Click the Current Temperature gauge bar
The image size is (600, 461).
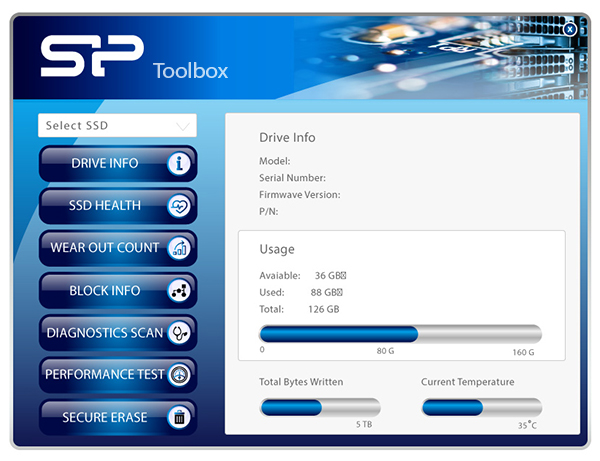(x=481, y=407)
